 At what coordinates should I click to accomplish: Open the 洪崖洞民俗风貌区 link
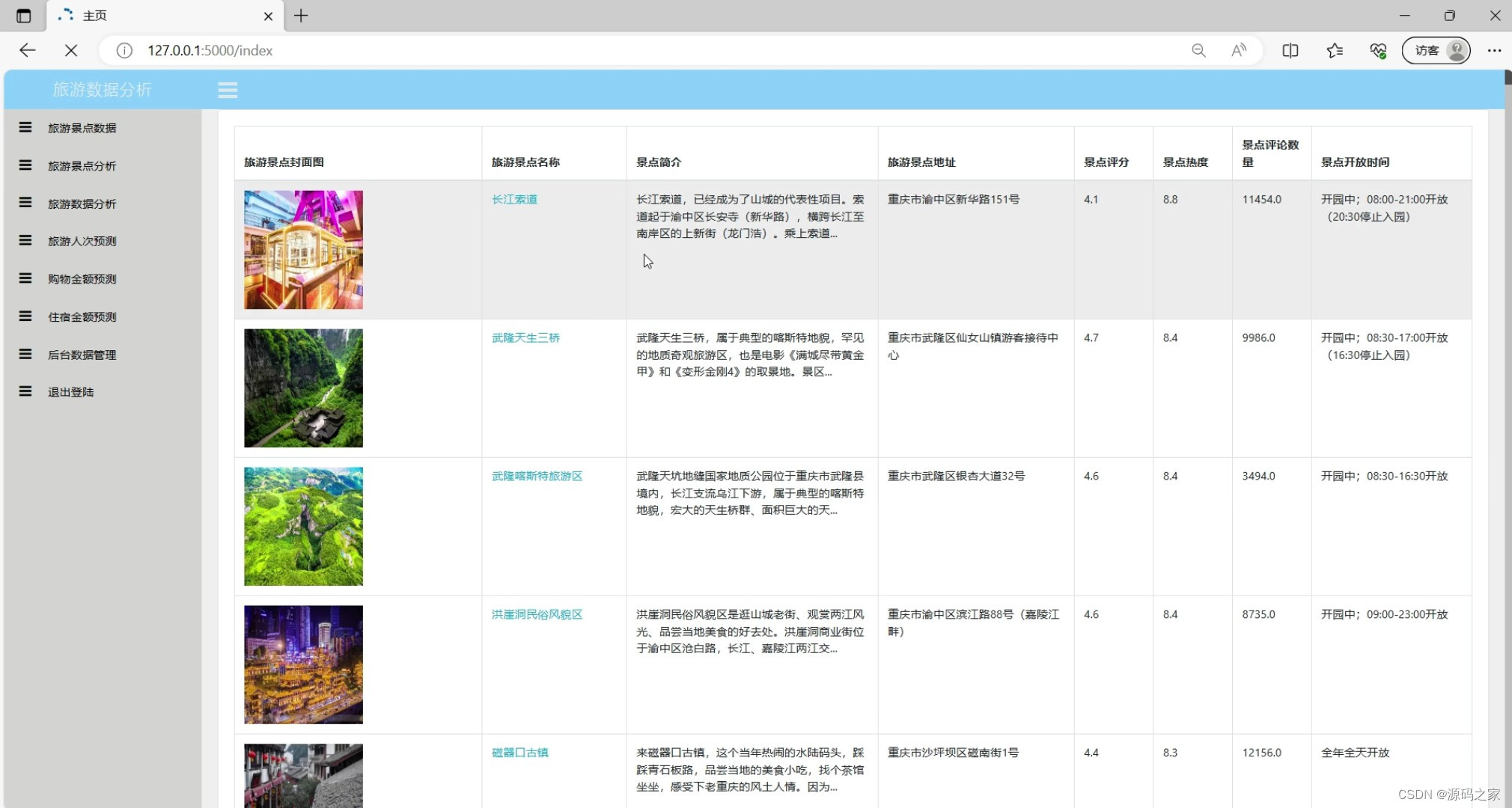(537, 614)
